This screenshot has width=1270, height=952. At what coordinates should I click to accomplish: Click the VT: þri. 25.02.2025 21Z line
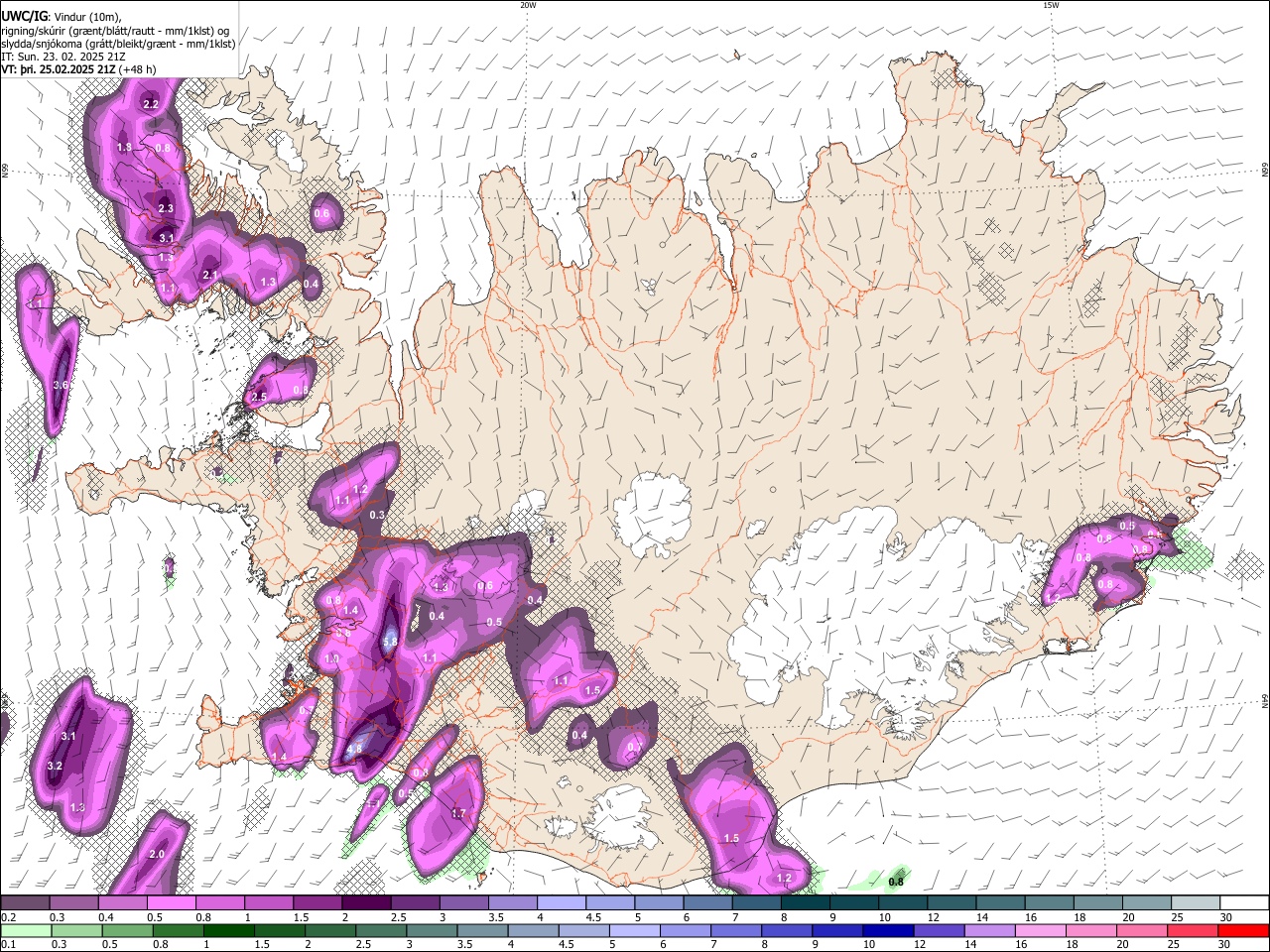coord(77,69)
